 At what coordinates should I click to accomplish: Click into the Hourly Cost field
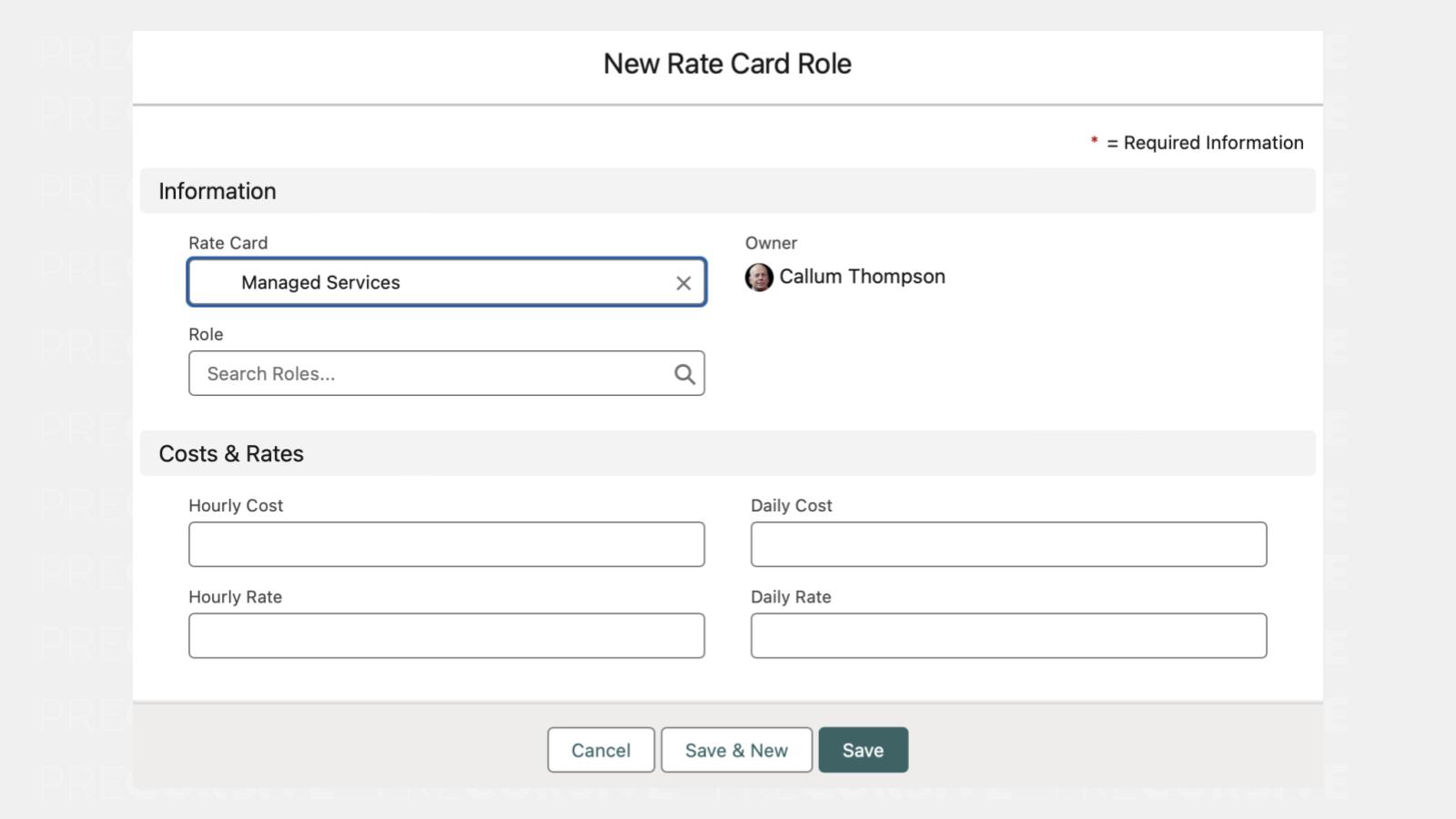(446, 544)
